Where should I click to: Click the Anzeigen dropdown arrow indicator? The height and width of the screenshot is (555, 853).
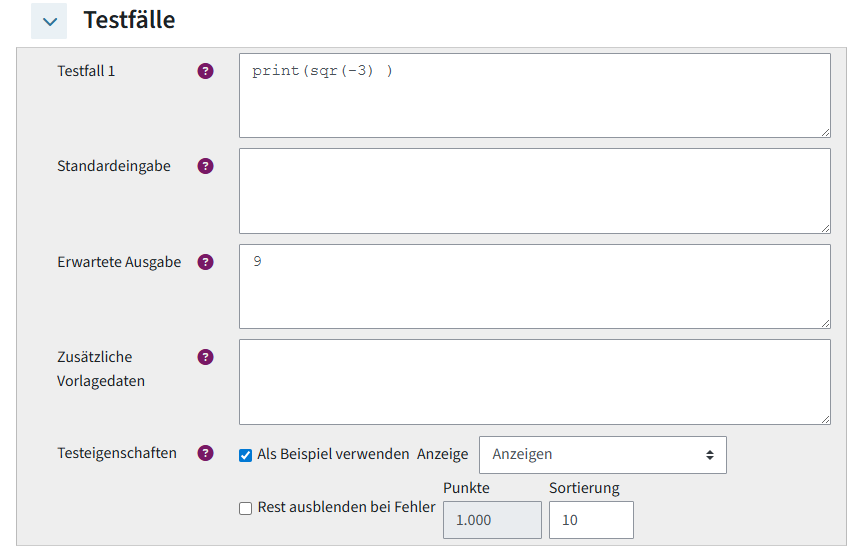pyautogui.click(x=709, y=455)
